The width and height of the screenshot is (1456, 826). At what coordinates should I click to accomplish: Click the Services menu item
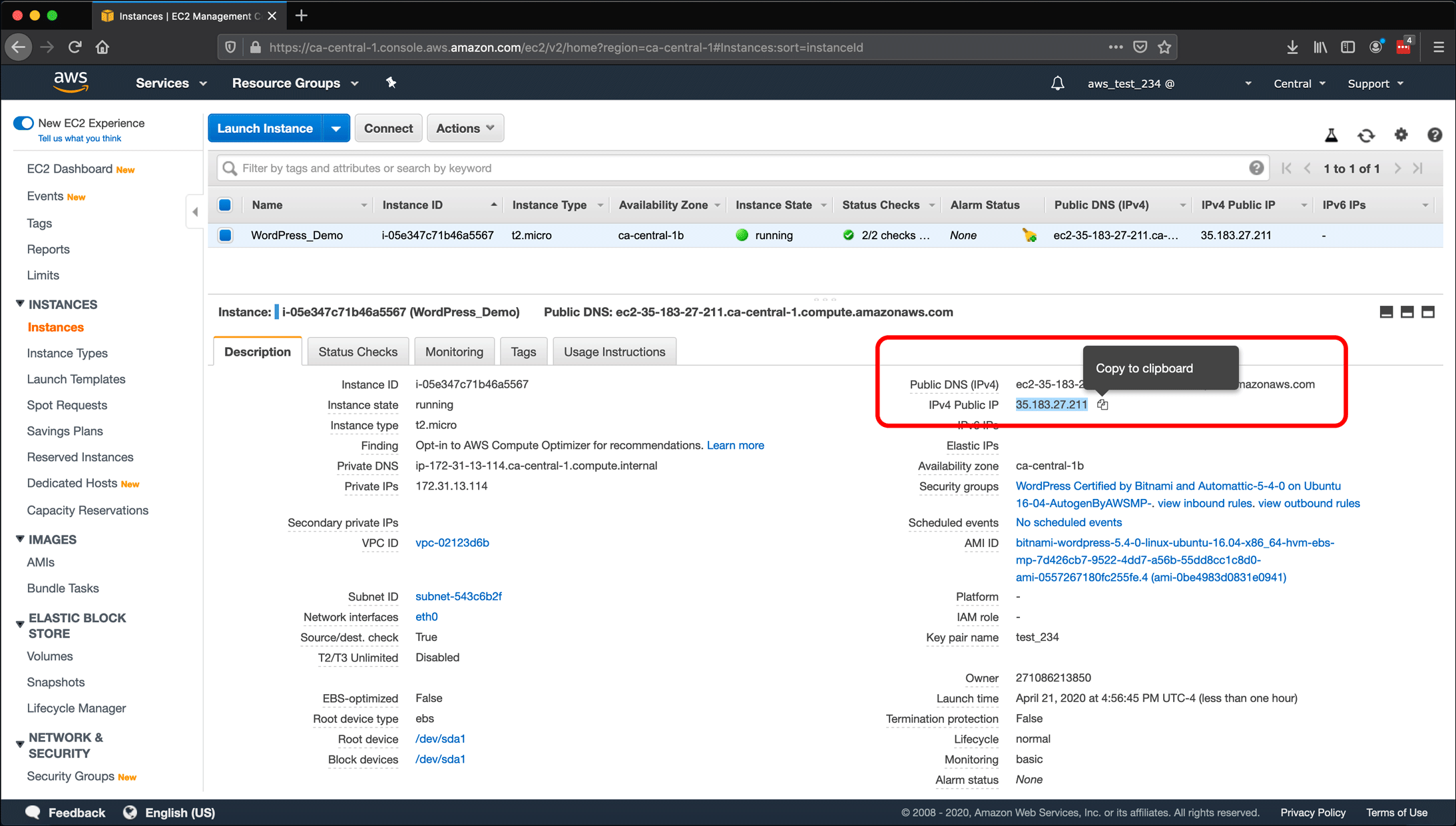click(163, 83)
